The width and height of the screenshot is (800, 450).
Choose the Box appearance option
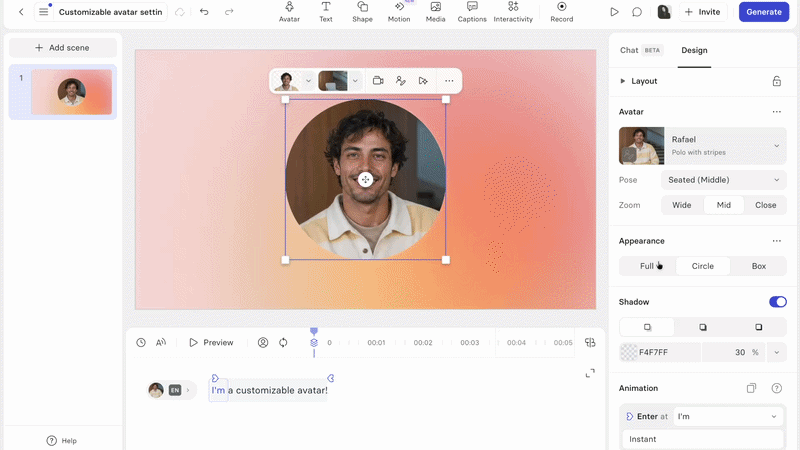(x=759, y=266)
